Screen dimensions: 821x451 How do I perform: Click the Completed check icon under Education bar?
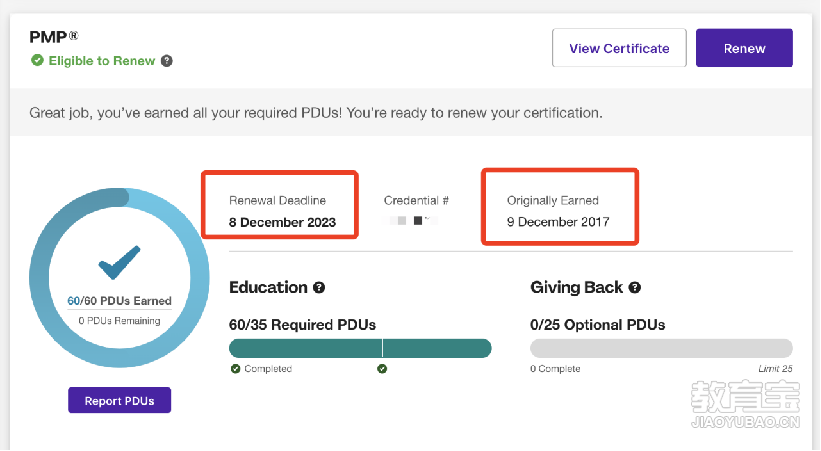236,369
